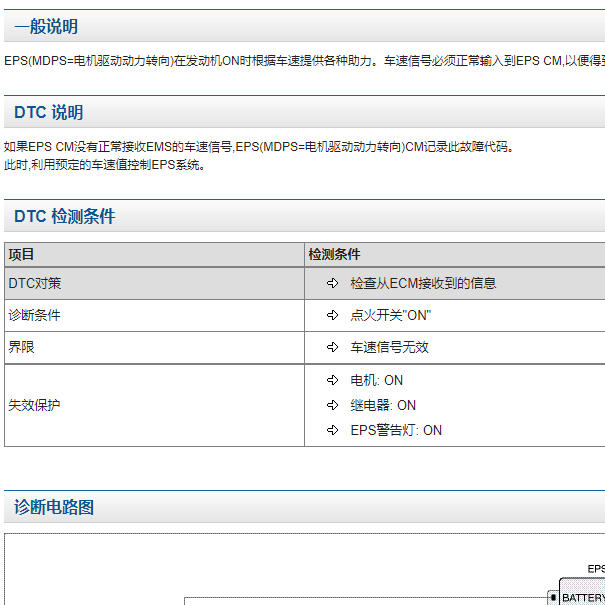Click arrow bullet beside 电机: ON
Screen dimensions: 605x605
click(x=333, y=380)
